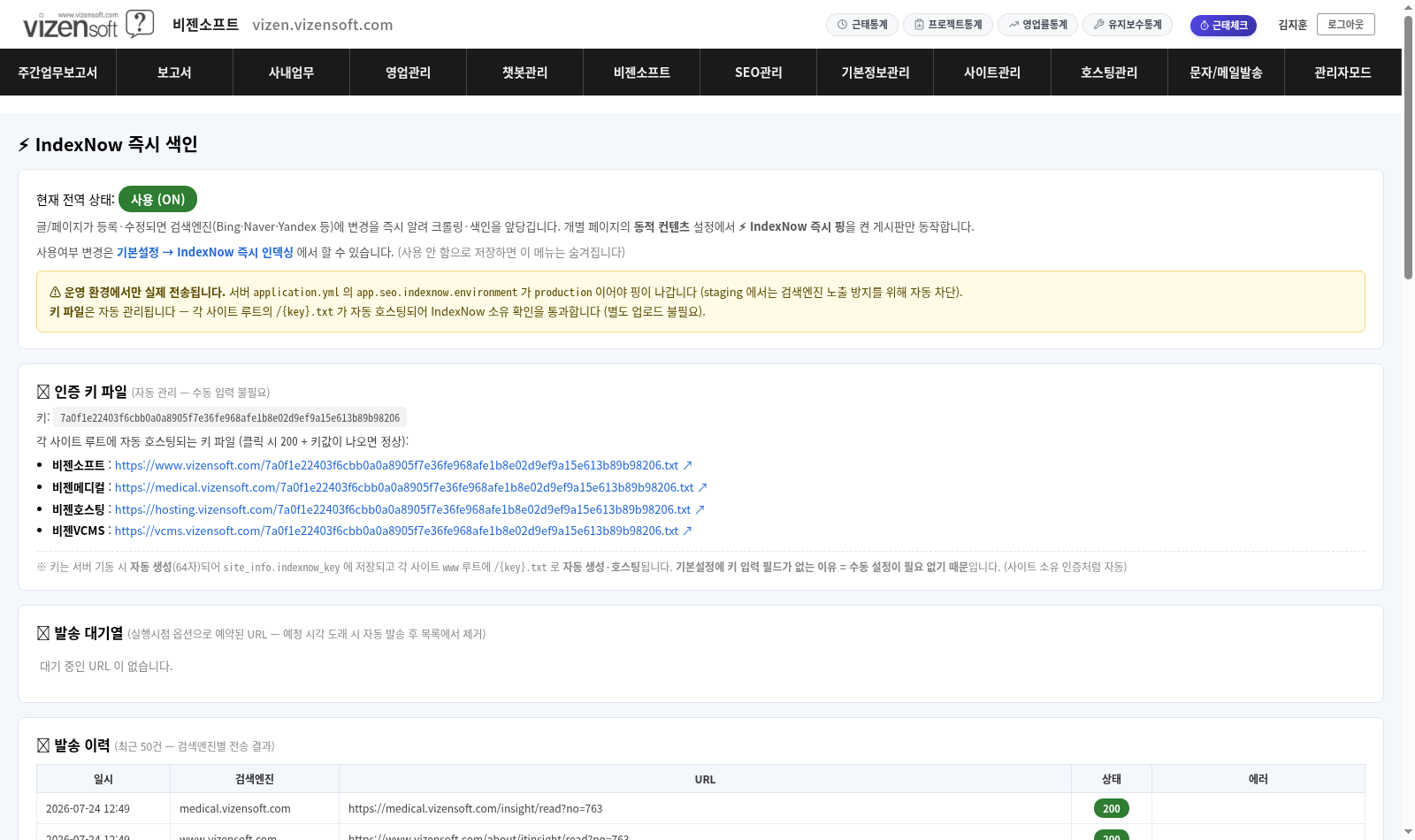
Task: Open the 기본정보관리 menu
Action: 875,73
